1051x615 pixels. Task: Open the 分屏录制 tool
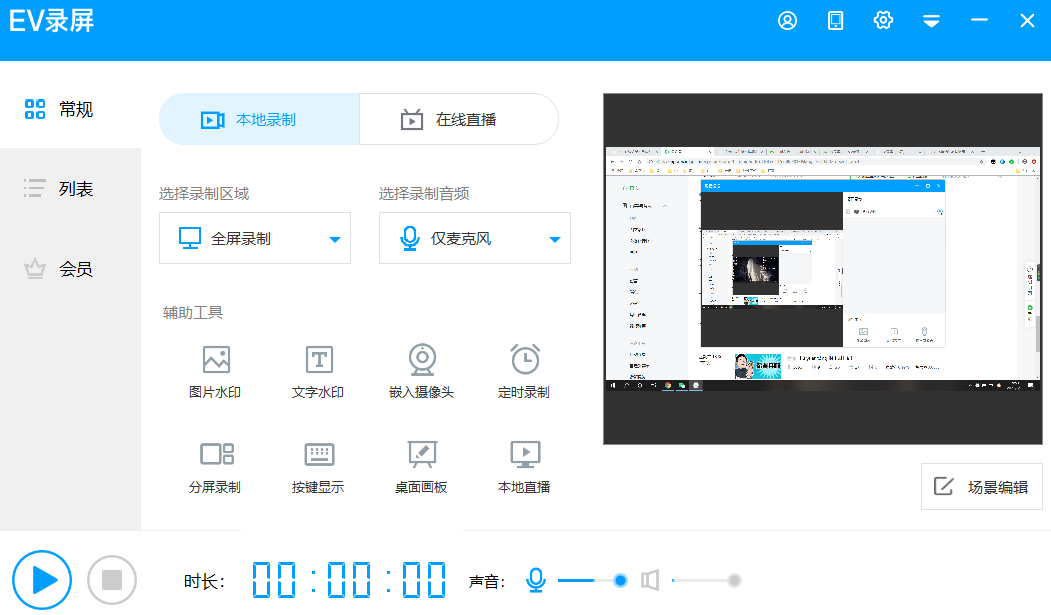click(215, 468)
